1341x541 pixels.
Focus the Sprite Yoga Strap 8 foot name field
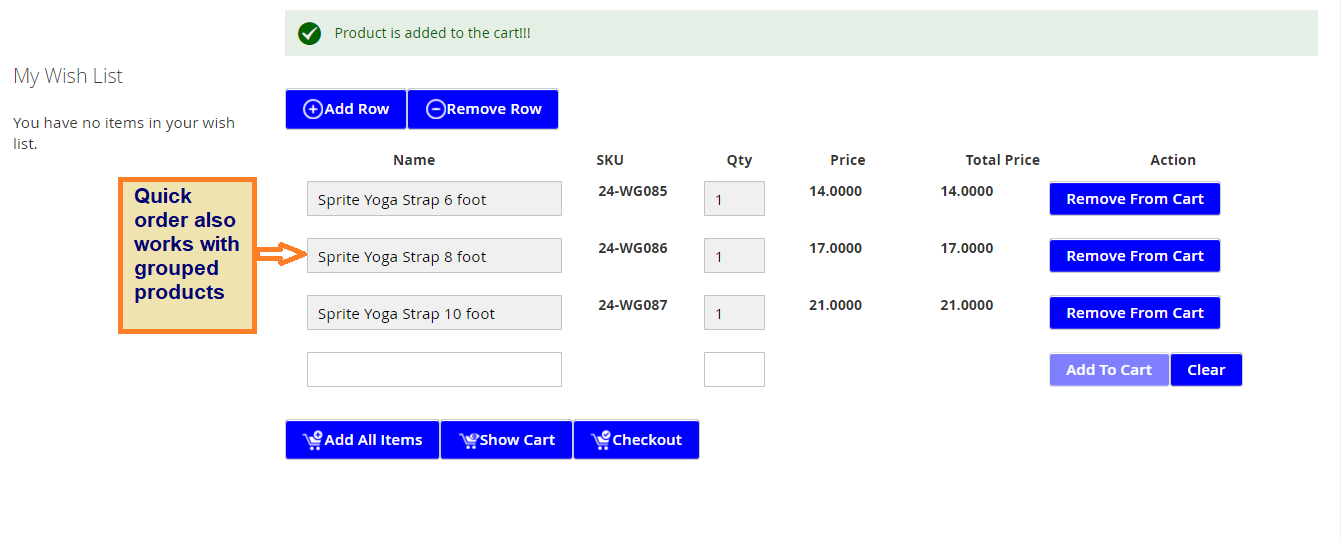click(434, 256)
